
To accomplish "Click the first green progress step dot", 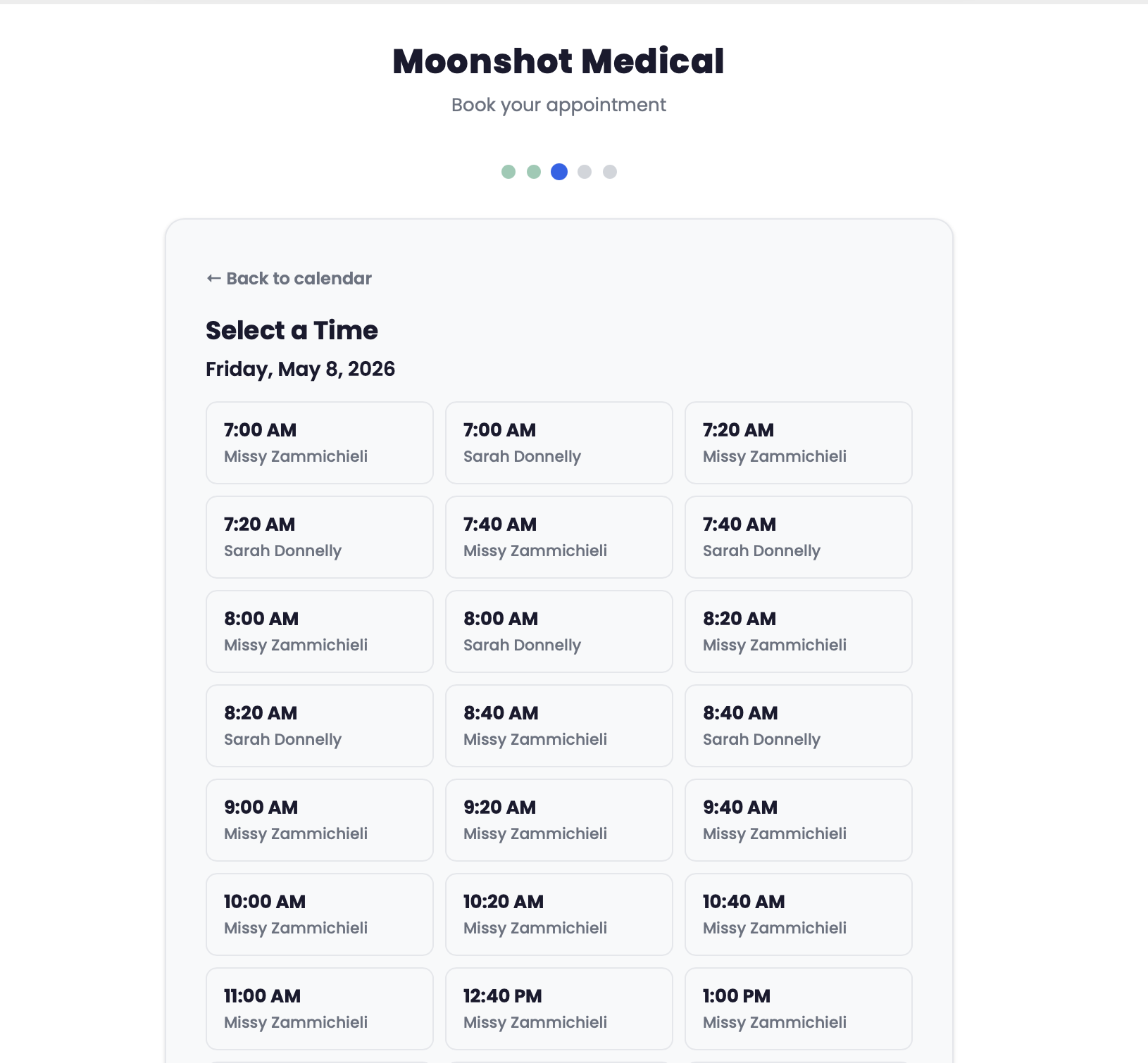I will [x=509, y=171].
